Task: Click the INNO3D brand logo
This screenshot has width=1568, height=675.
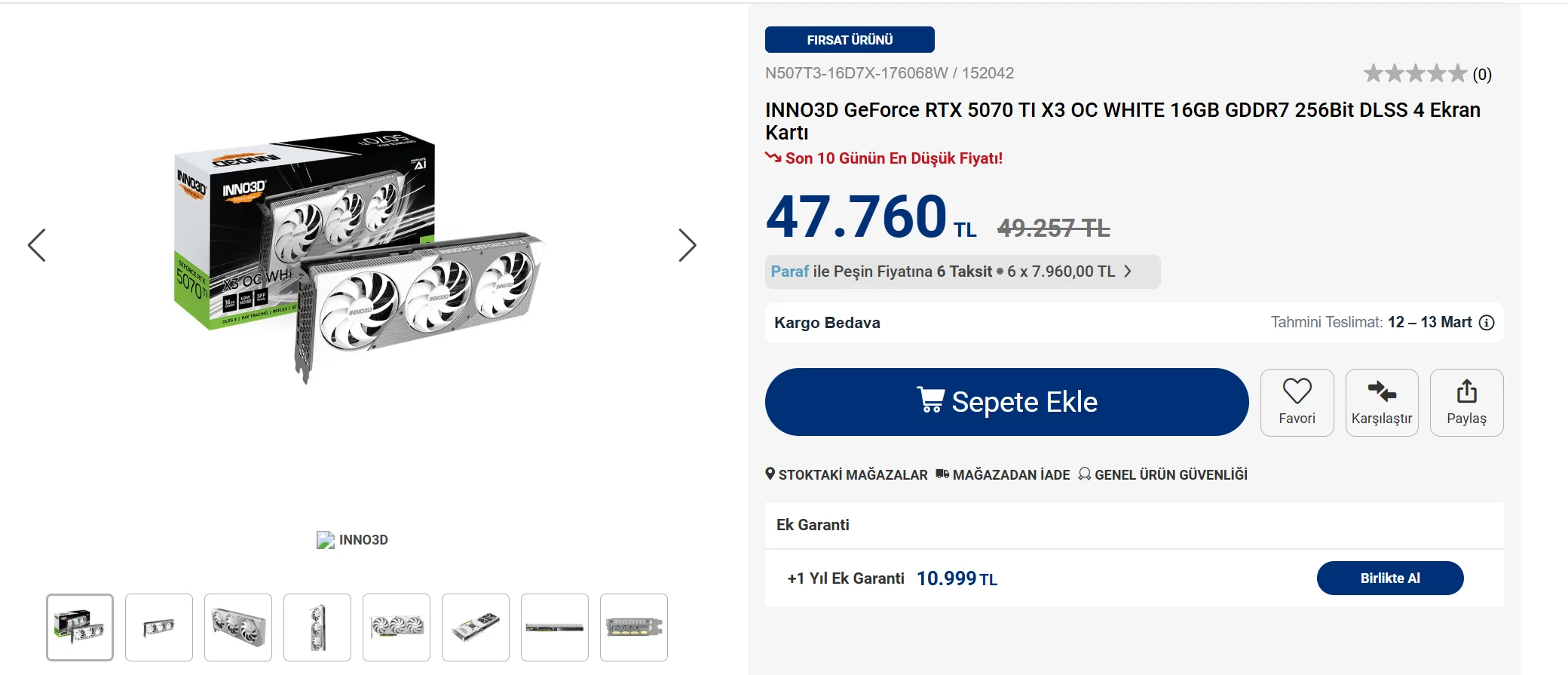Action: pos(352,540)
